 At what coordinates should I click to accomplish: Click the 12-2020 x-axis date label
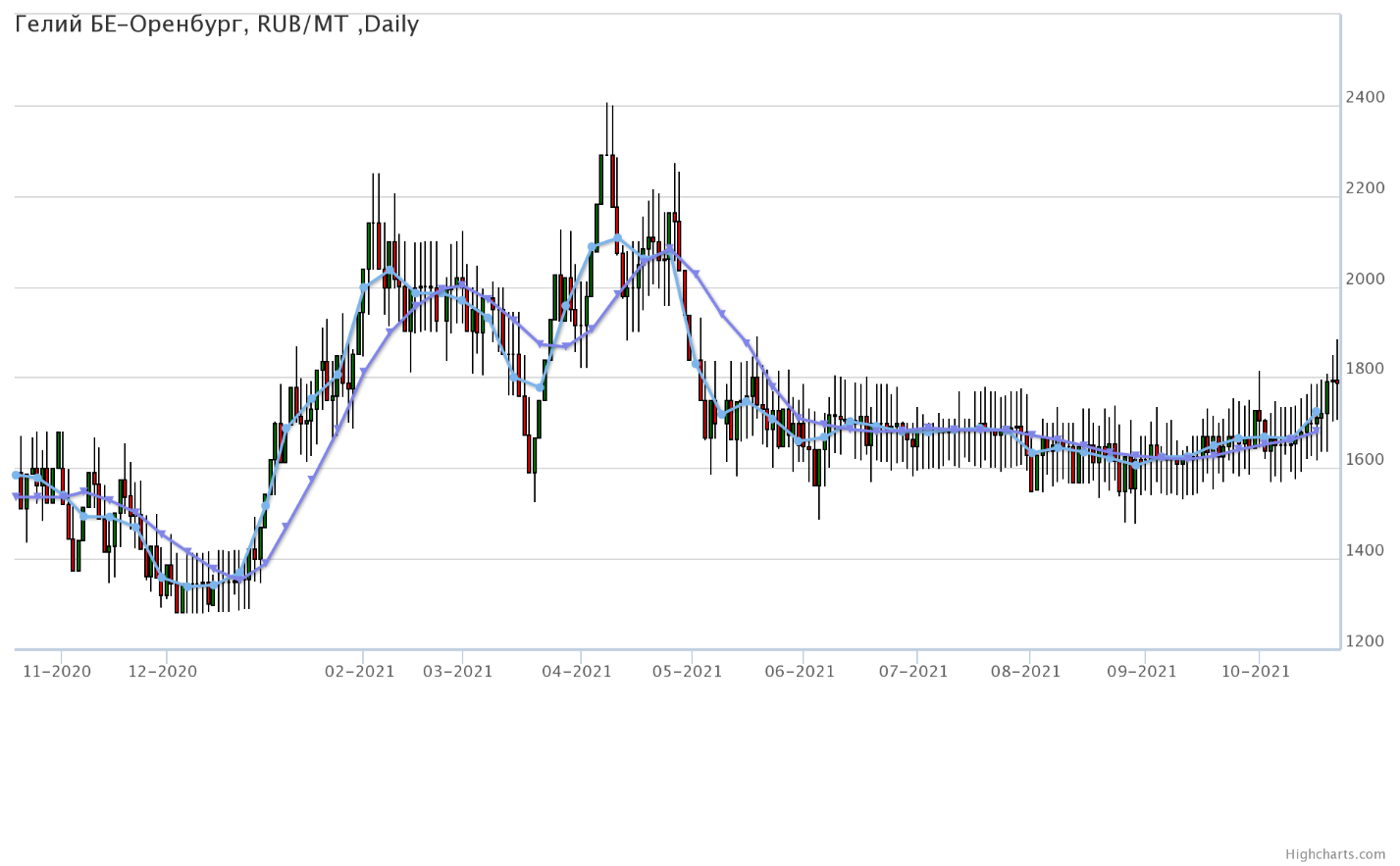[163, 672]
